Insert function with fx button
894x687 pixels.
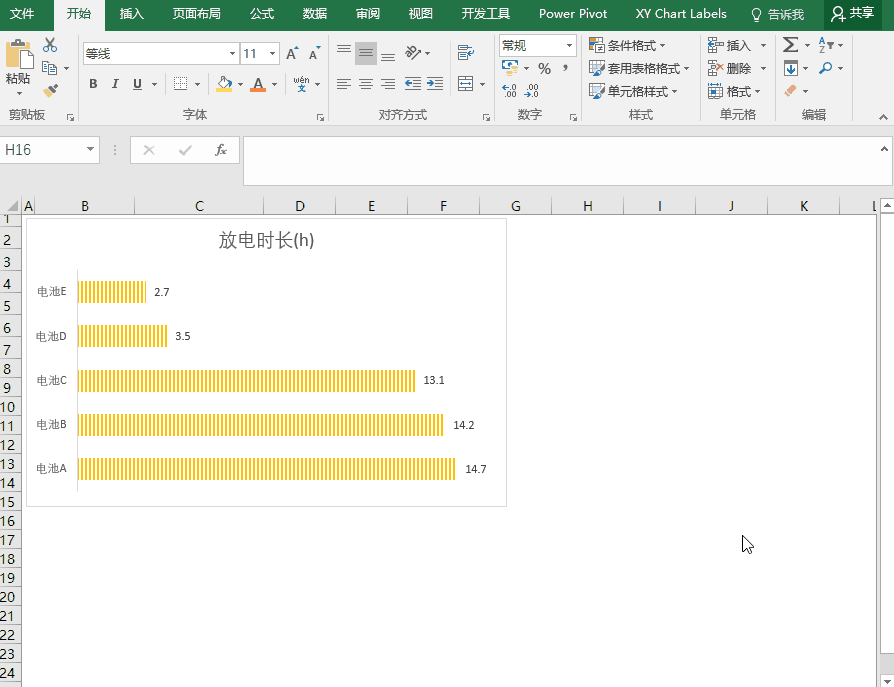click(221, 150)
